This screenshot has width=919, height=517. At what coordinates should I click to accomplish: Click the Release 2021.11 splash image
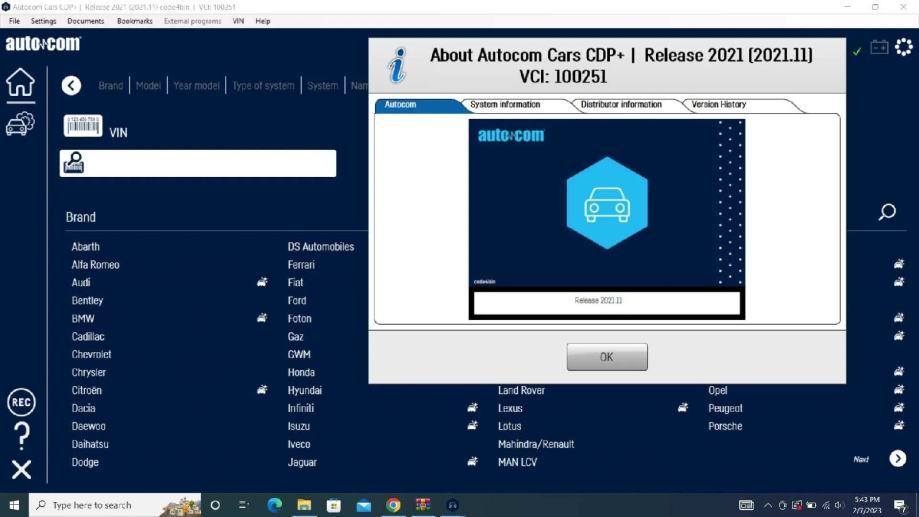point(607,219)
